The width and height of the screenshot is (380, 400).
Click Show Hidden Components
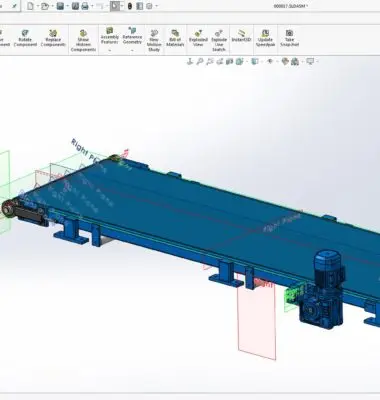[83, 41]
